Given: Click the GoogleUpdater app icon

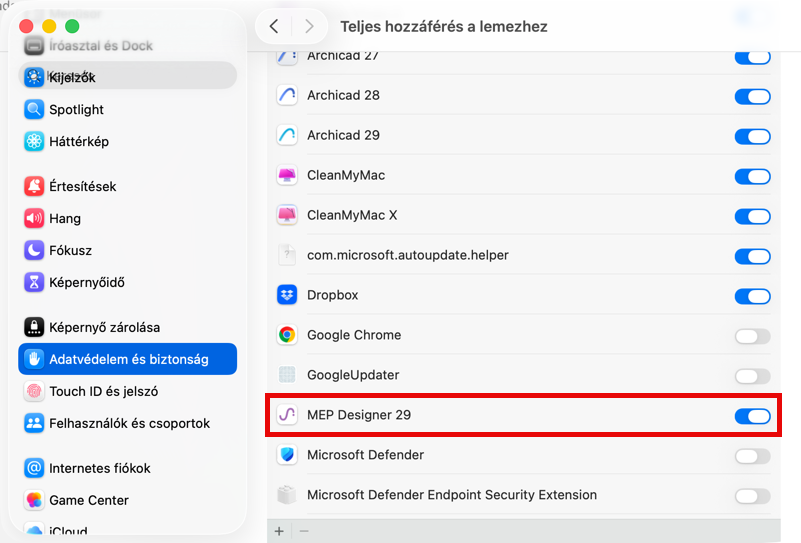Looking at the screenshot, I should [x=287, y=375].
